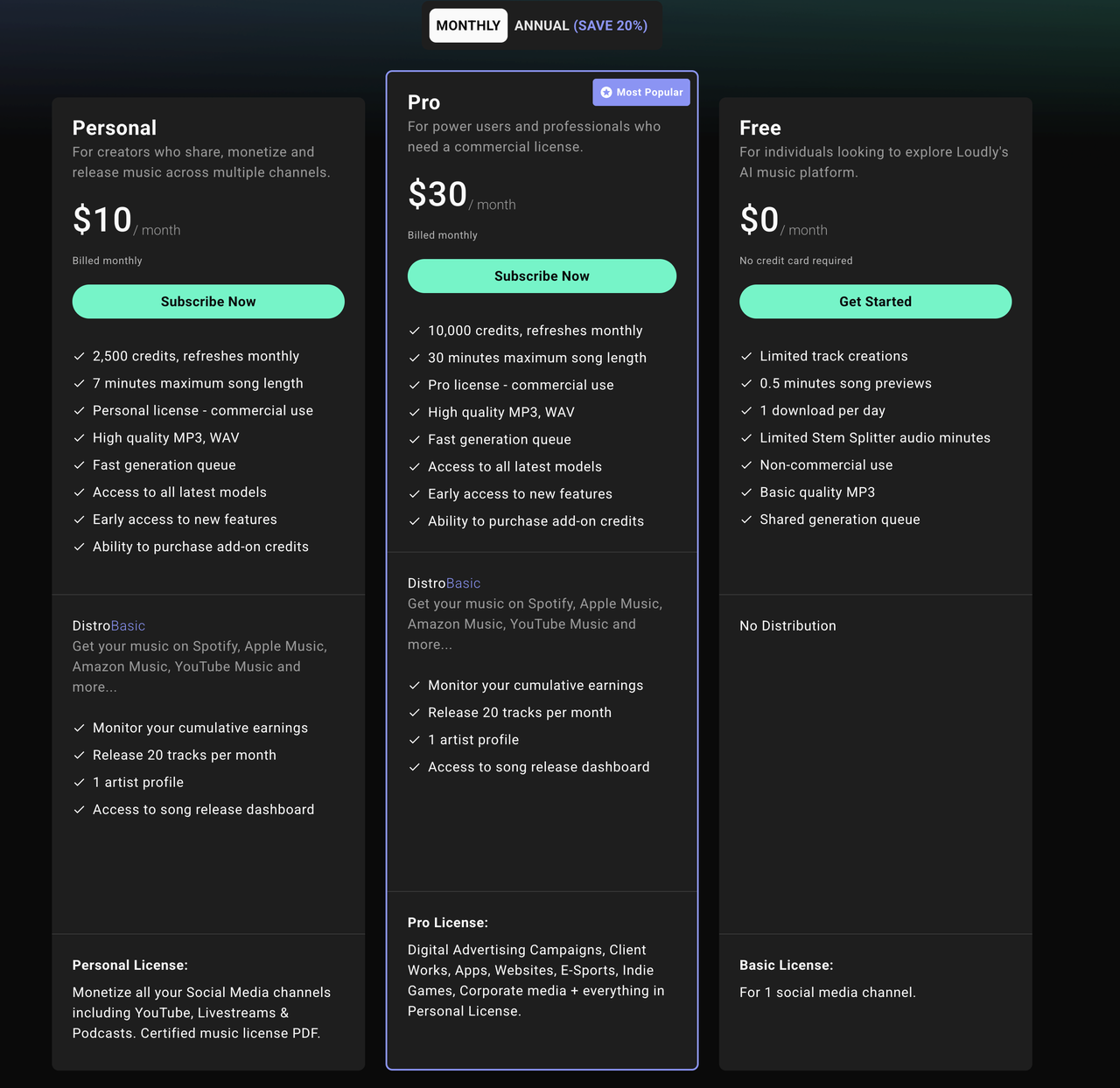Click checkmark beside 10,000 credits, refreshes monthly
Image resolution: width=1120 pixels, height=1088 pixels.
[415, 331]
